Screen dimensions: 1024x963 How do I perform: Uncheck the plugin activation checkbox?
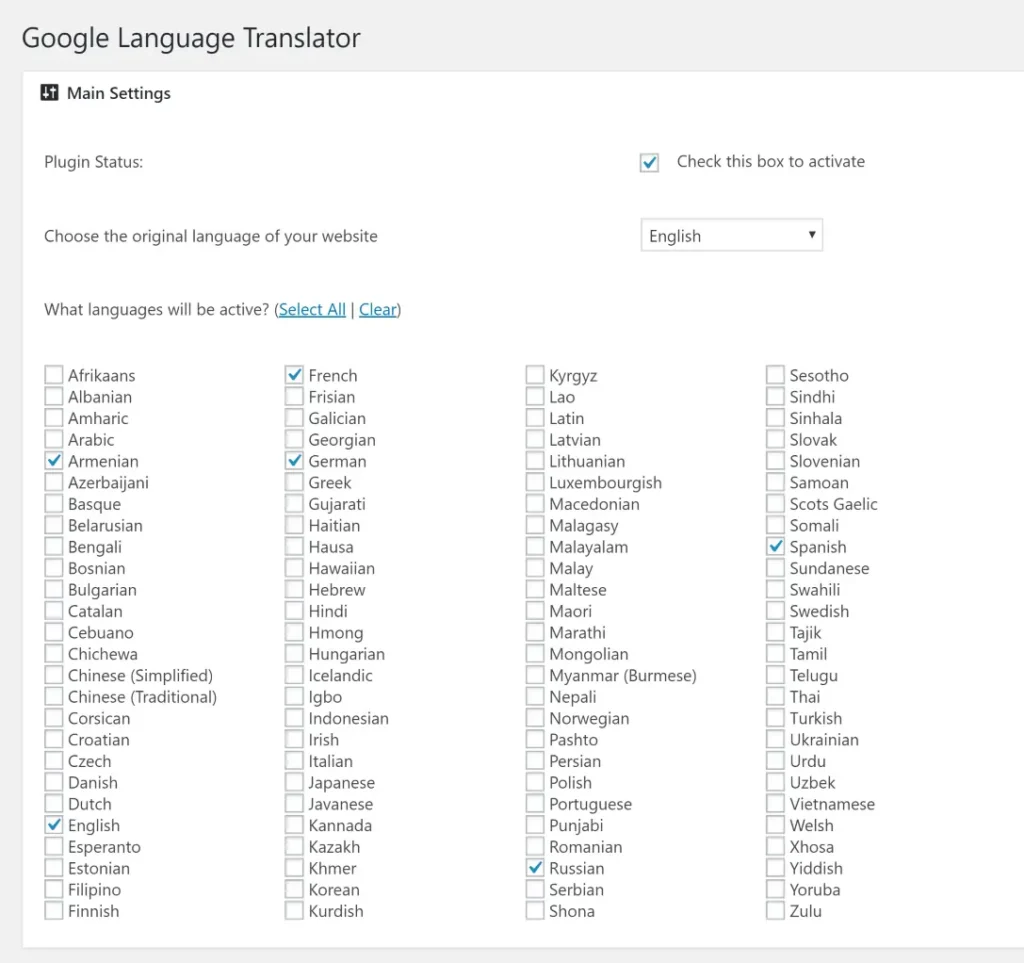(x=649, y=162)
